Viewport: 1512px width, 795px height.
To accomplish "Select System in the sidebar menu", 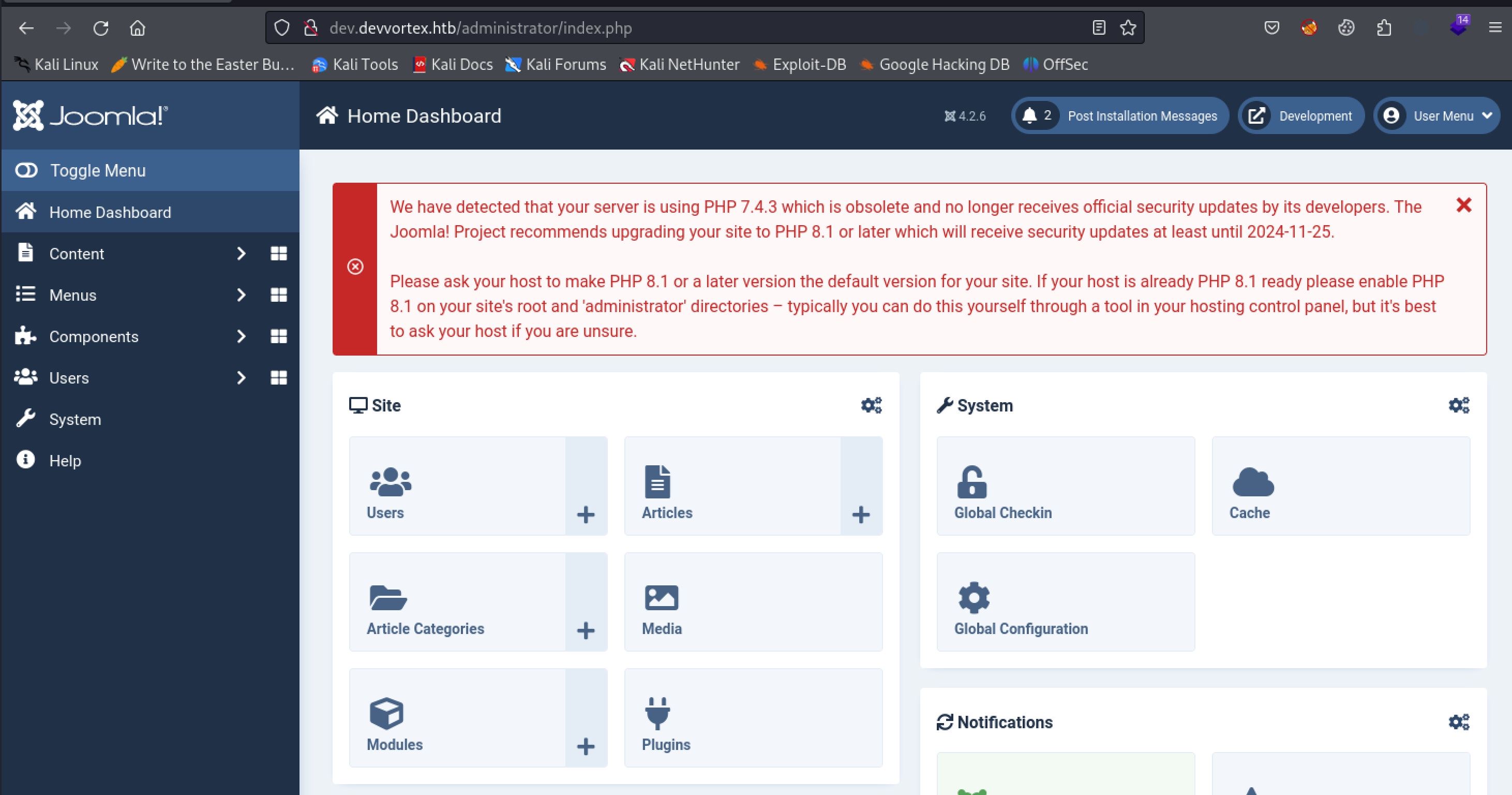I will point(75,419).
